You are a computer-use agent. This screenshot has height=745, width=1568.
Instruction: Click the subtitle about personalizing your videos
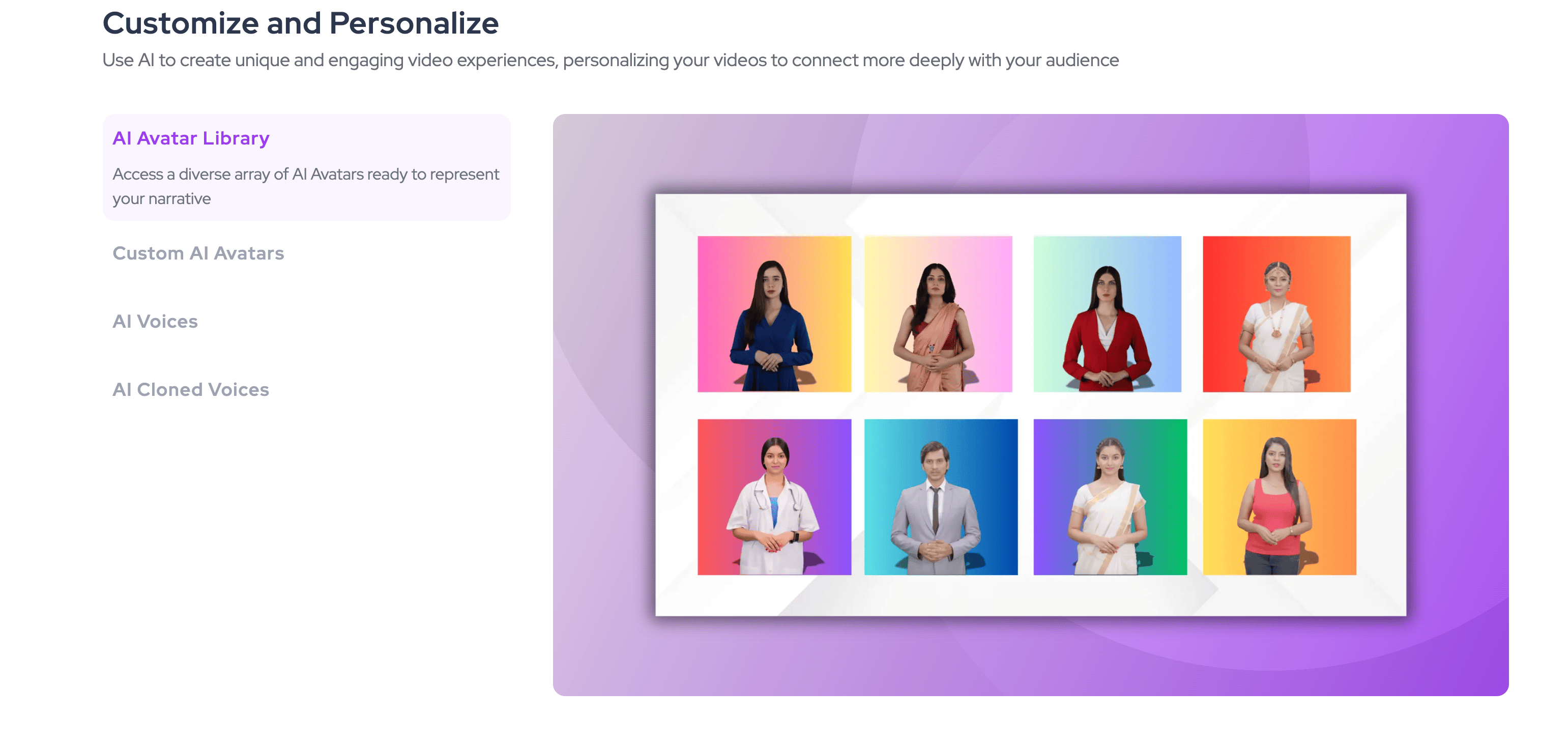(611, 60)
